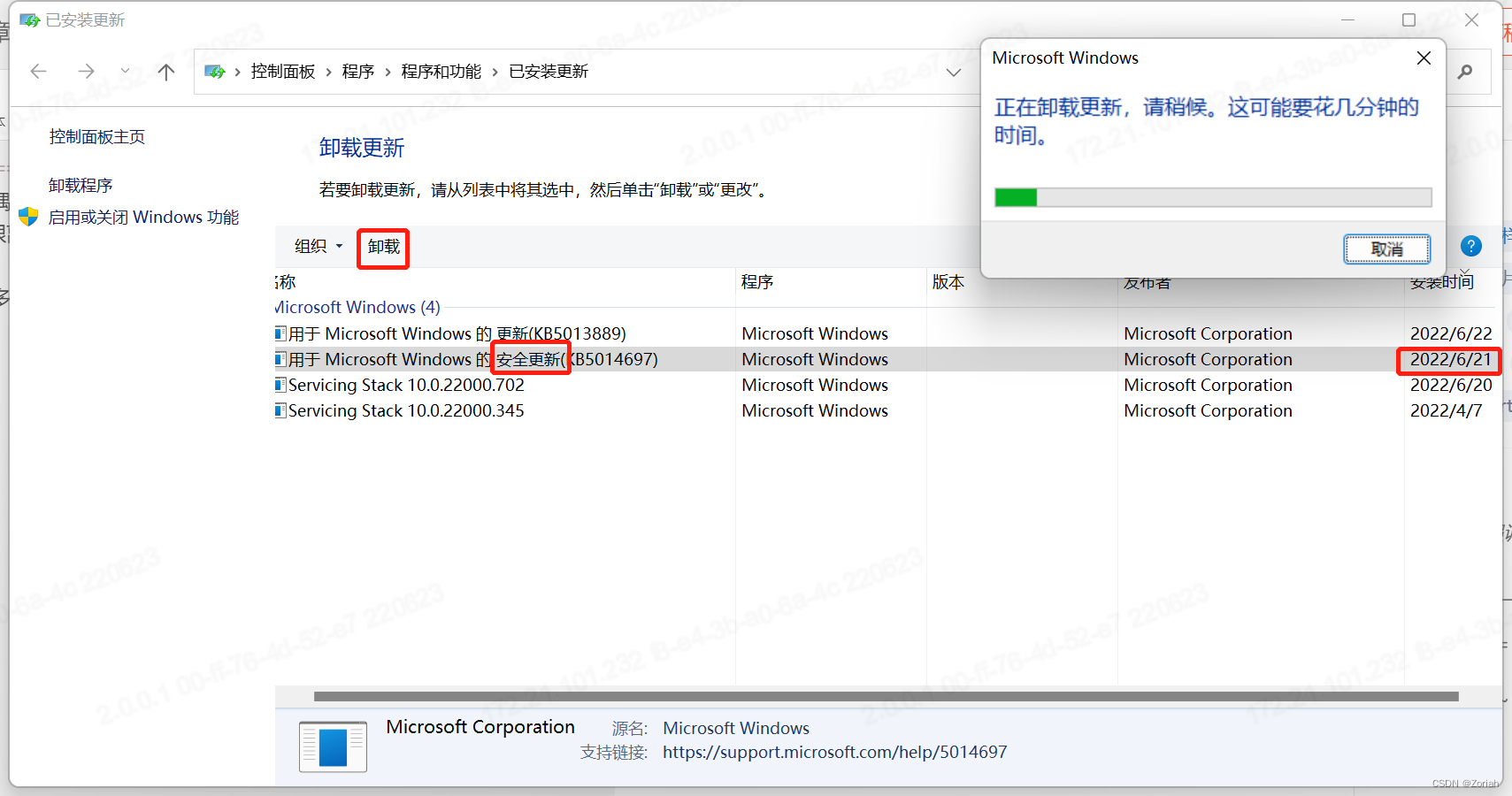This screenshot has width=1512, height=796.
Task: Click the 2022/6/20 install date cell
Action: pos(1451,385)
